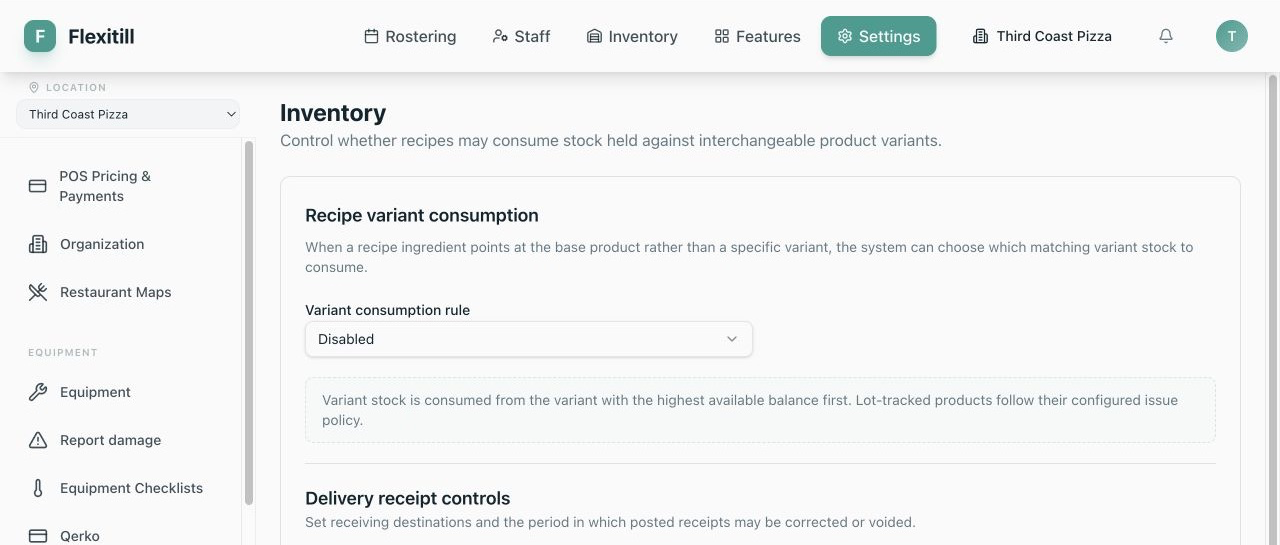Image resolution: width=1280 pixels, height=545 pixels.
Task: Open the Settings navigation tab
Action: [x=879, y=36]
